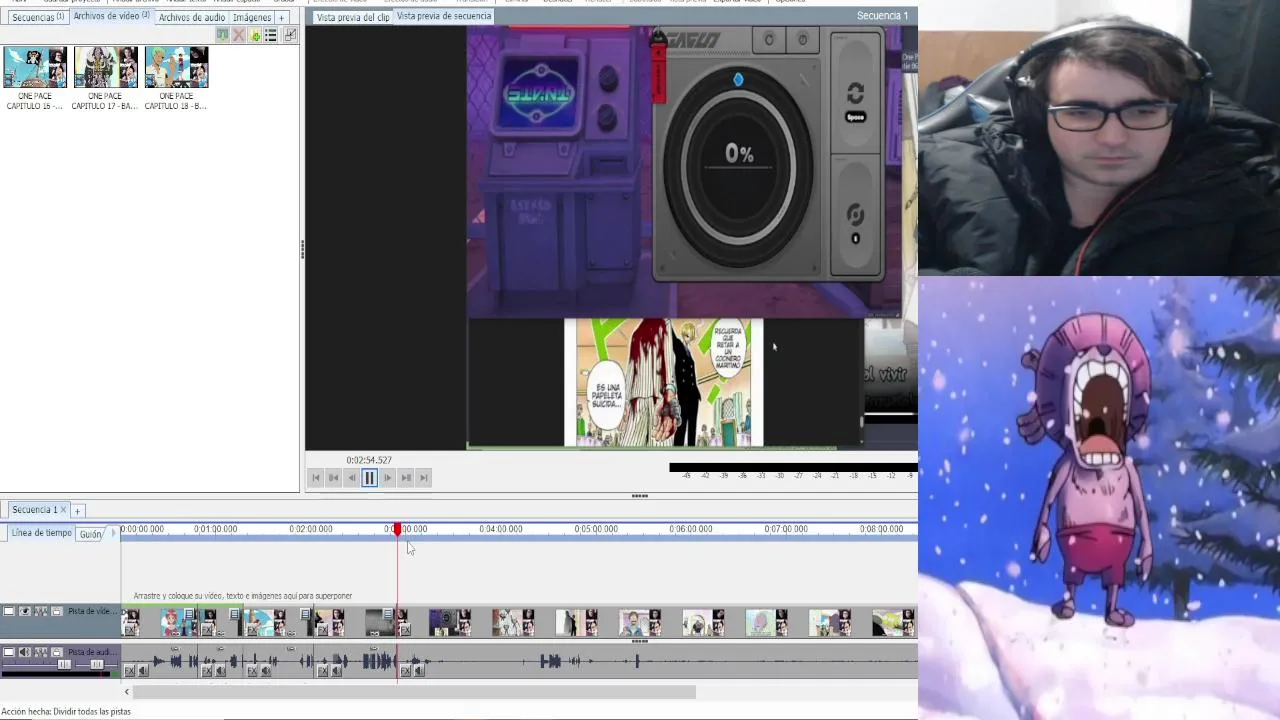Screen dimensions: 1280x720
Task: Jump to sequence start button
Action: 316,478
